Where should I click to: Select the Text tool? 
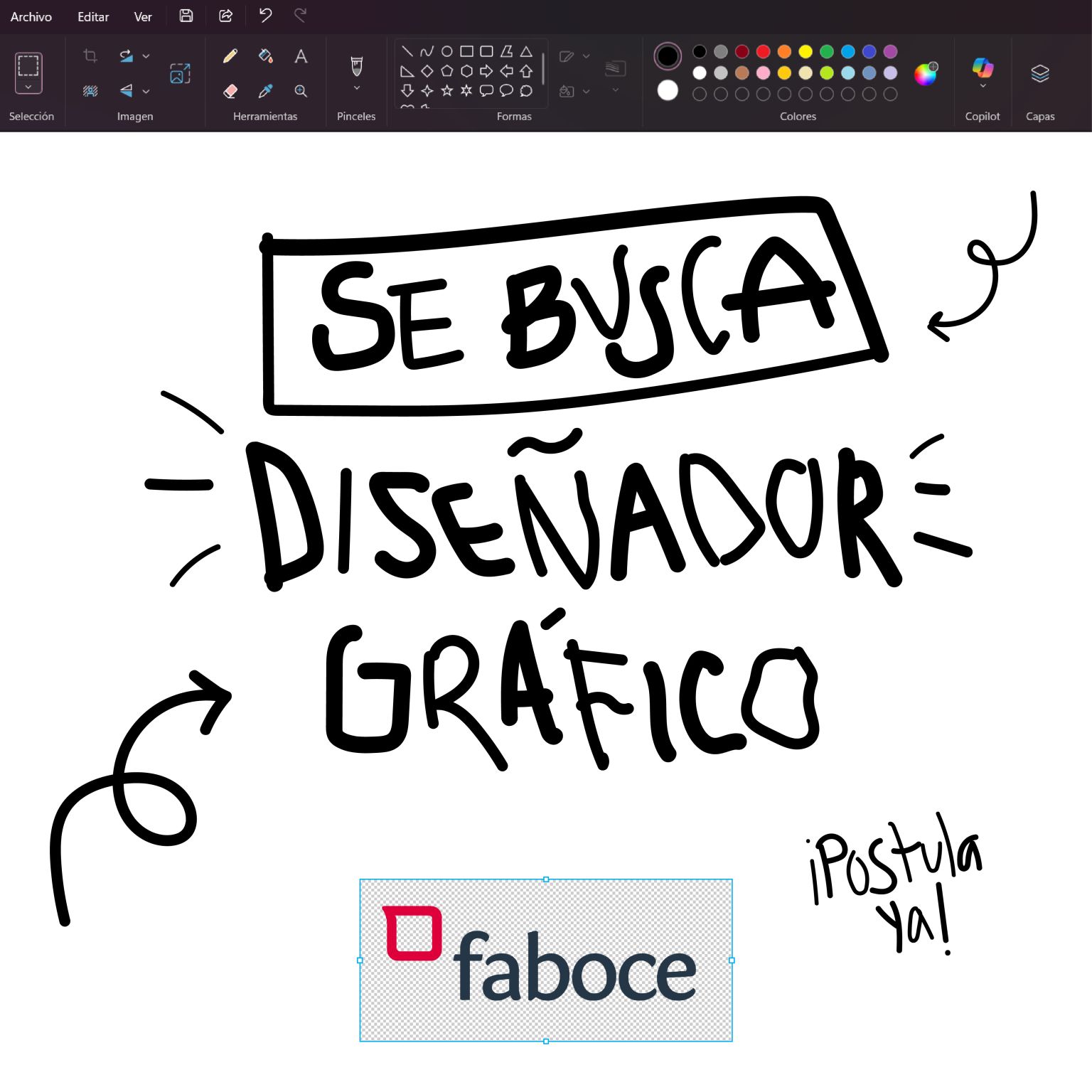301,55
